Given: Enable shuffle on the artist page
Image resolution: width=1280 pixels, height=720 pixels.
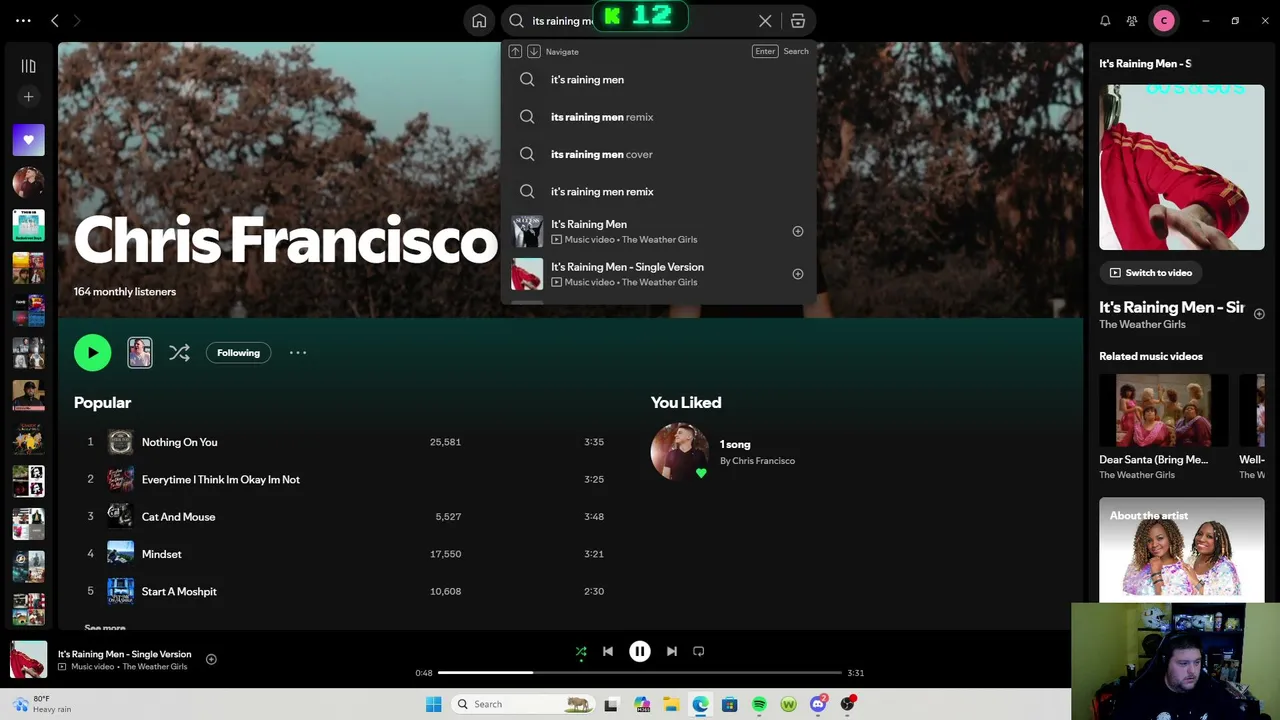Looking at the screenshot, I should 179,352.
